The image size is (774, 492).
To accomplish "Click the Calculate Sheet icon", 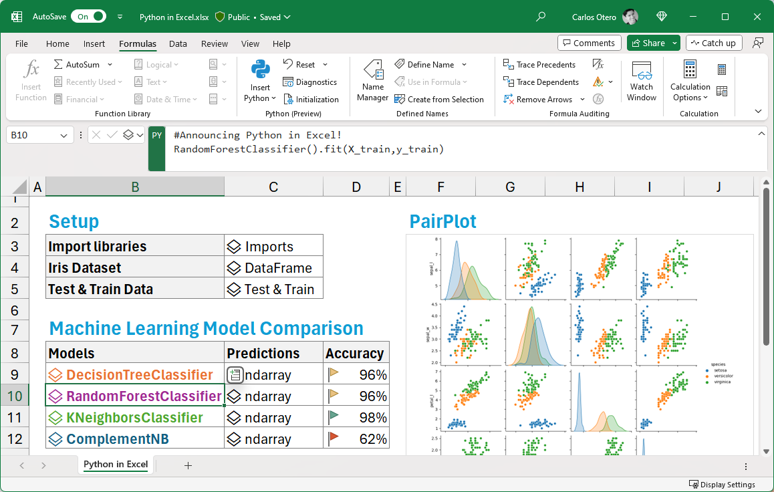I will pyautogui.click(x=722, y=91).
